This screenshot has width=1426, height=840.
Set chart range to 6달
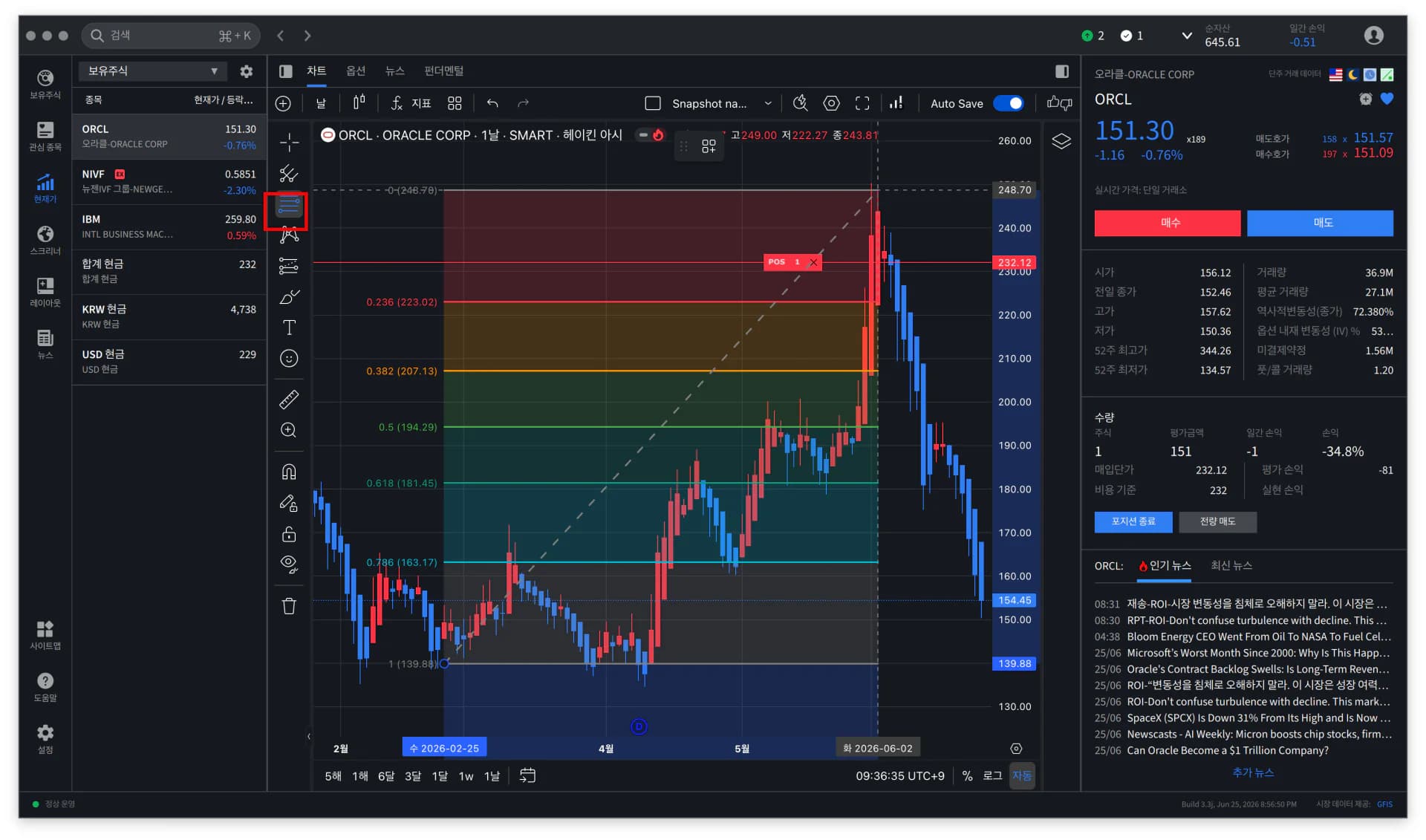pyautogui.click(x=386, y=776)
